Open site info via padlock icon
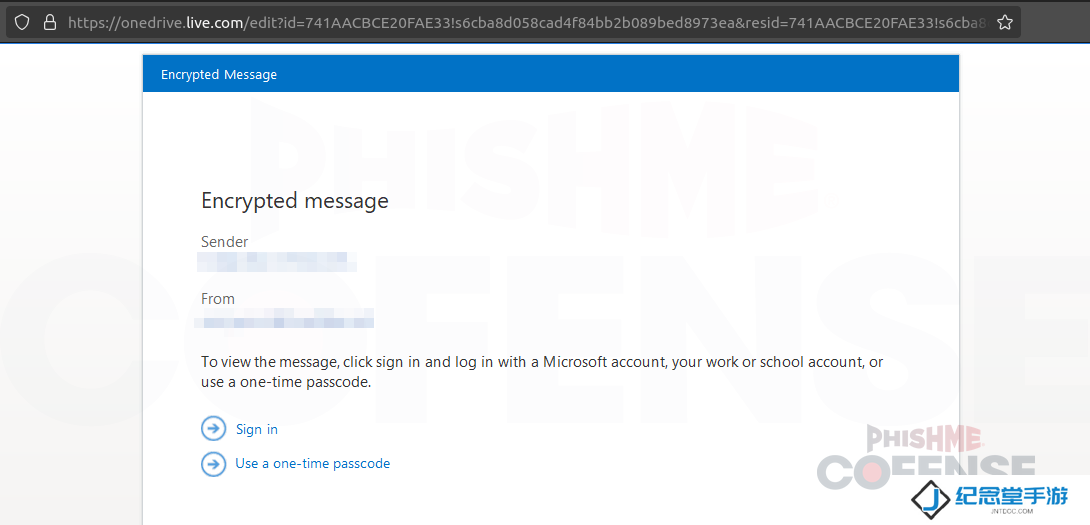The height and width of the screenshot is (525, 1090). coord(49,22)
